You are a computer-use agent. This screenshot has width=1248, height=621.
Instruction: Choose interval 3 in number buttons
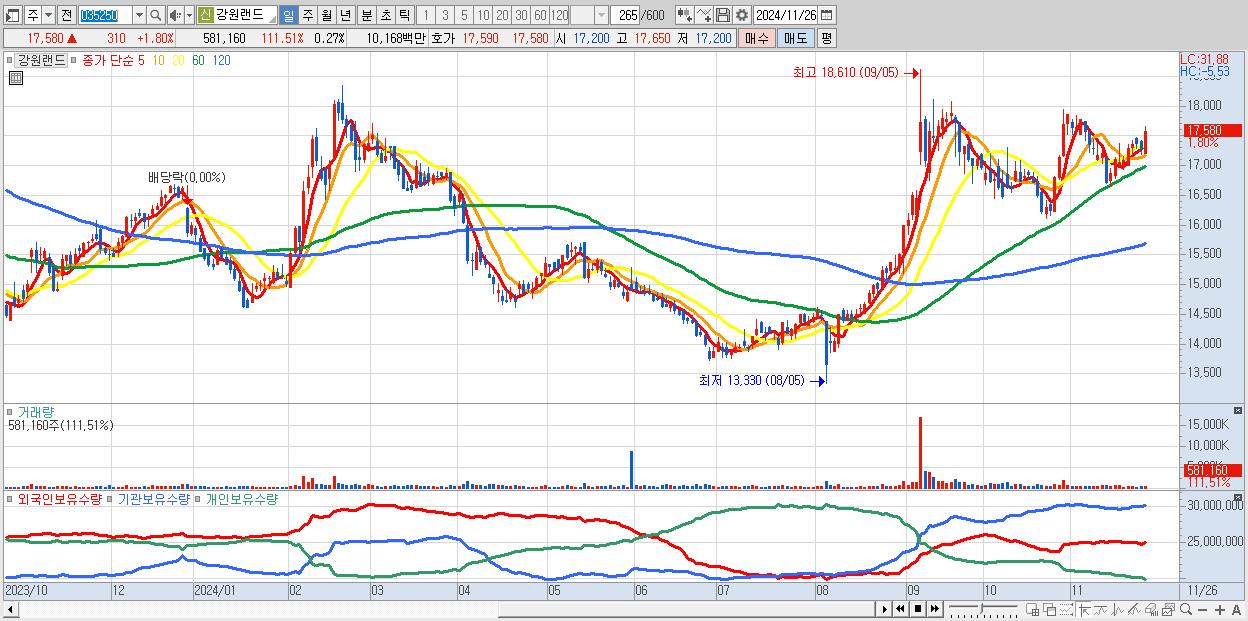click(445, 15)
